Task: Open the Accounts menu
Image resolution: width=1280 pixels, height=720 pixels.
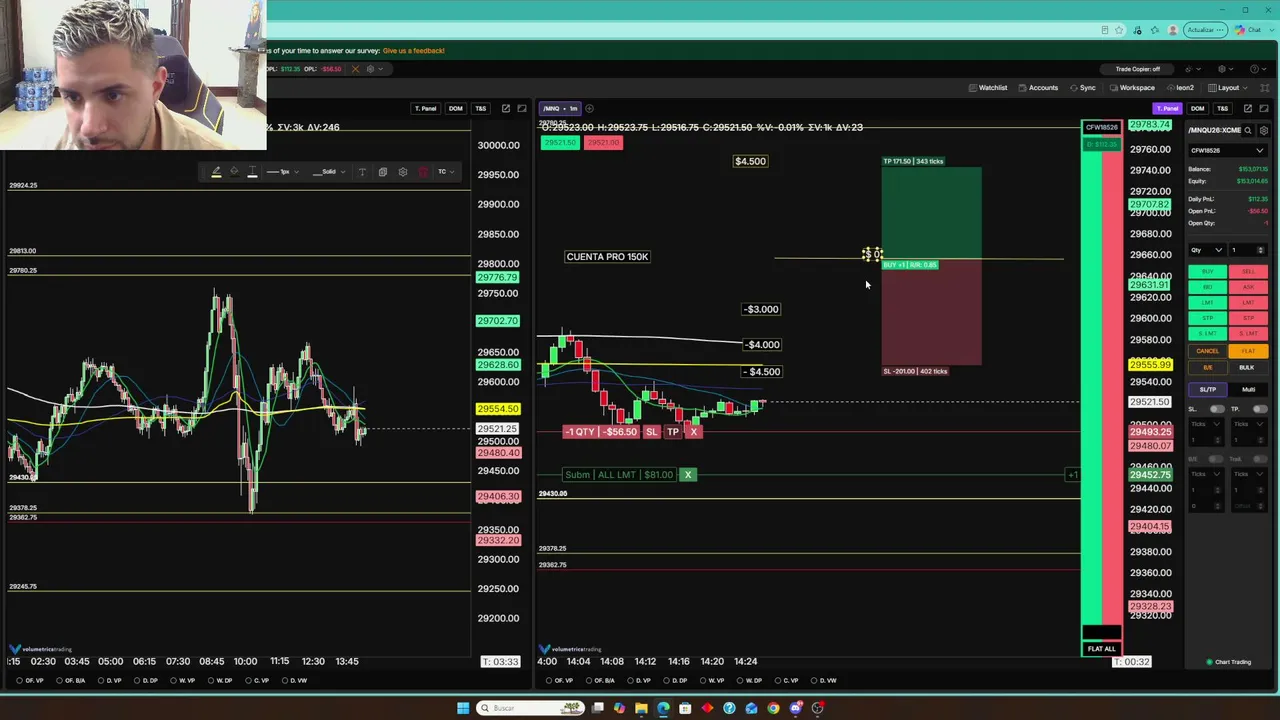Action: coord(1038,88)
